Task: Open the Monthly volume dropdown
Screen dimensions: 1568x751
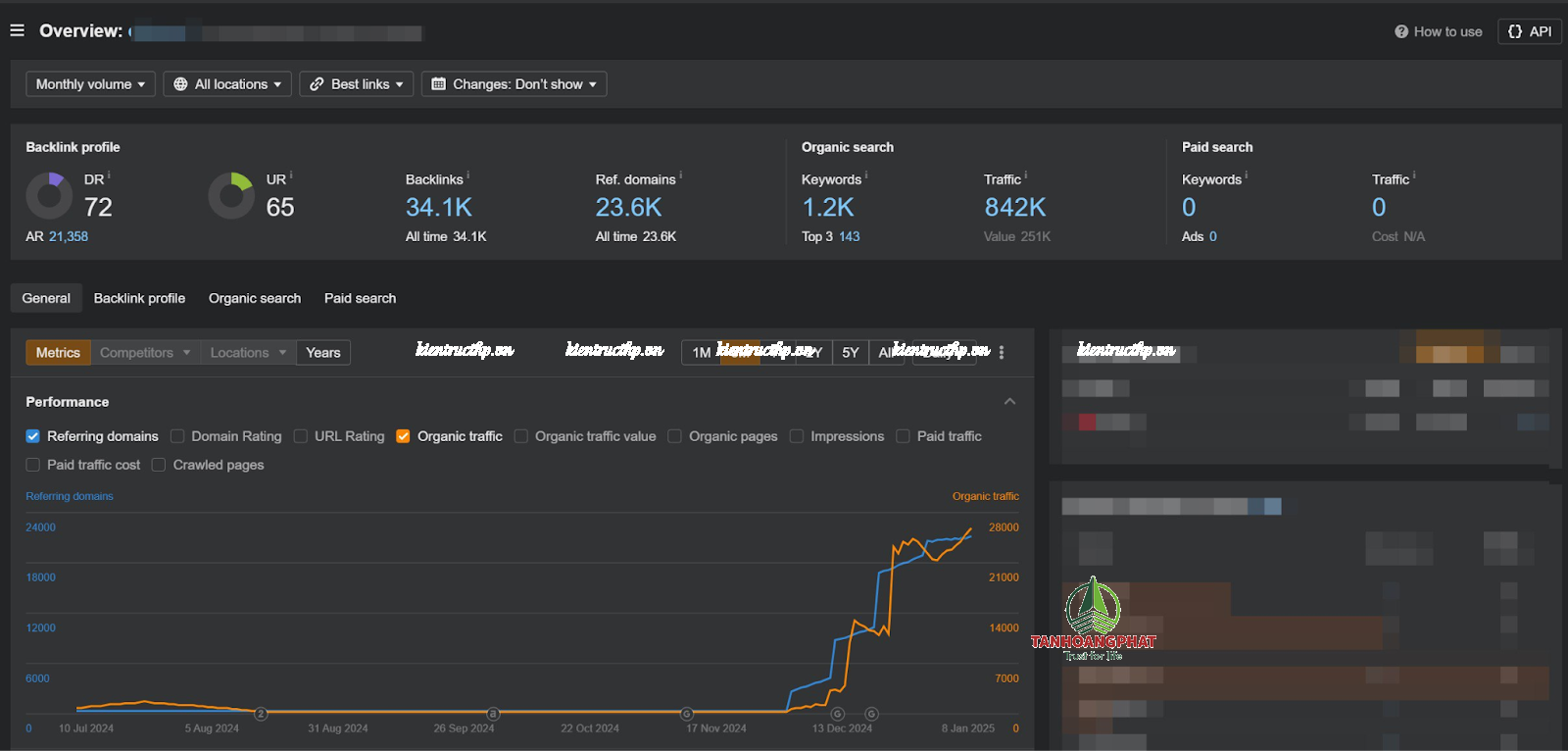Action: (90, 84)
